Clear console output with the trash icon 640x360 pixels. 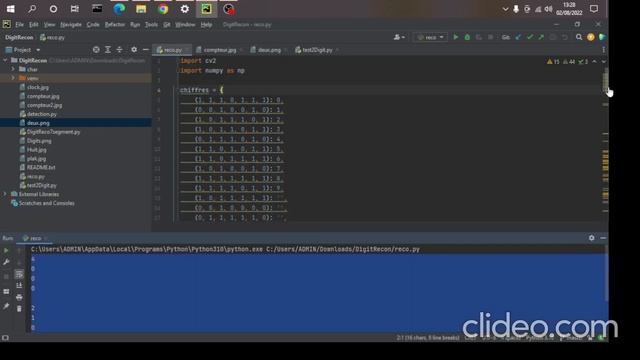pos(19,309)
